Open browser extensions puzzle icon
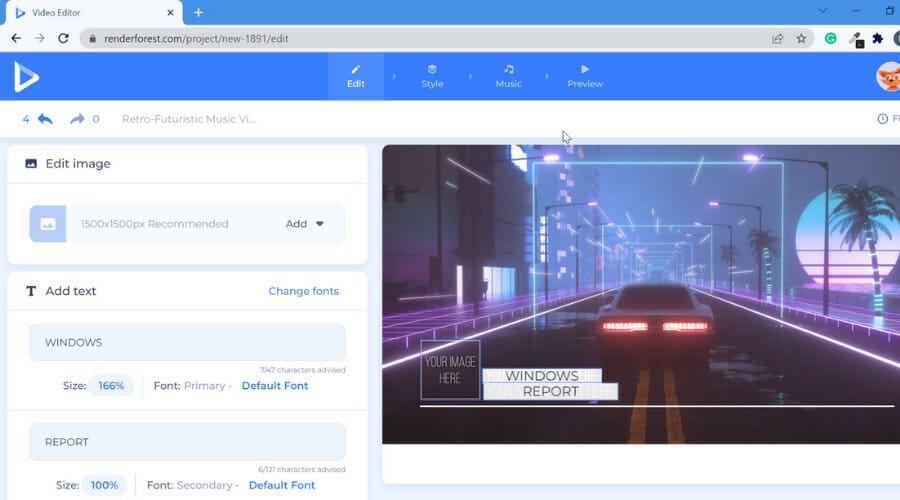The image size is (900, 500). pos(878,38)
